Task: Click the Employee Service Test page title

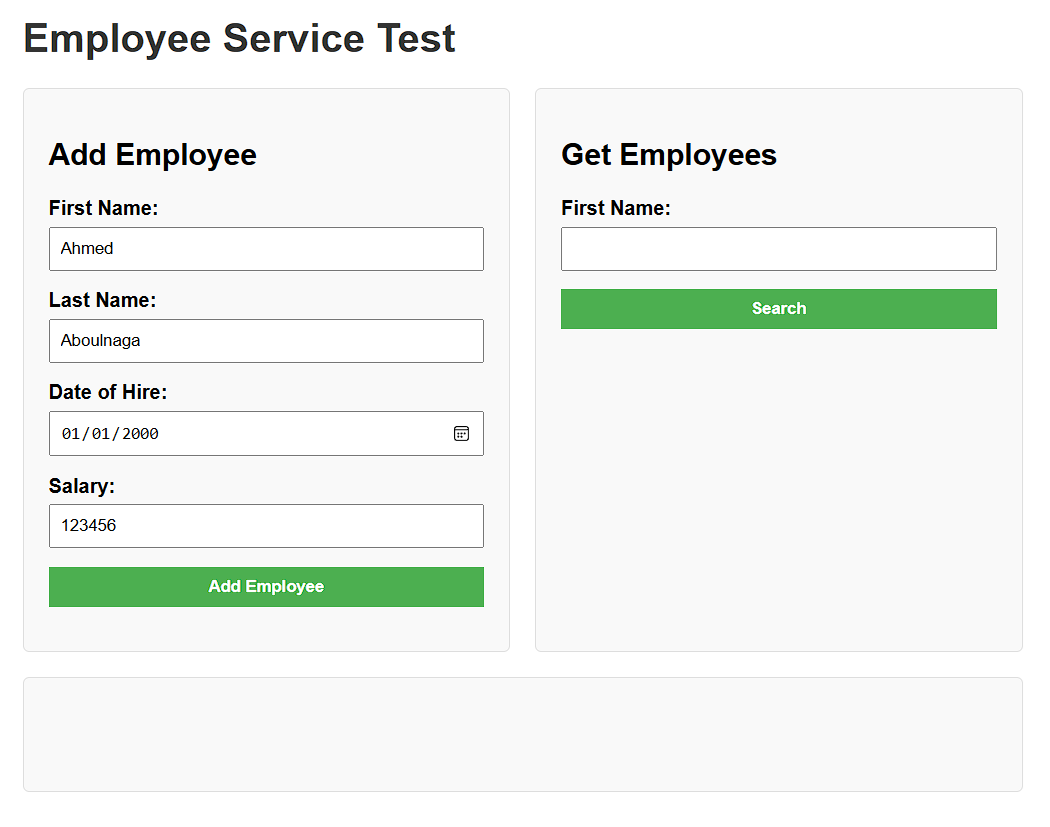Action: click(239, 39)
